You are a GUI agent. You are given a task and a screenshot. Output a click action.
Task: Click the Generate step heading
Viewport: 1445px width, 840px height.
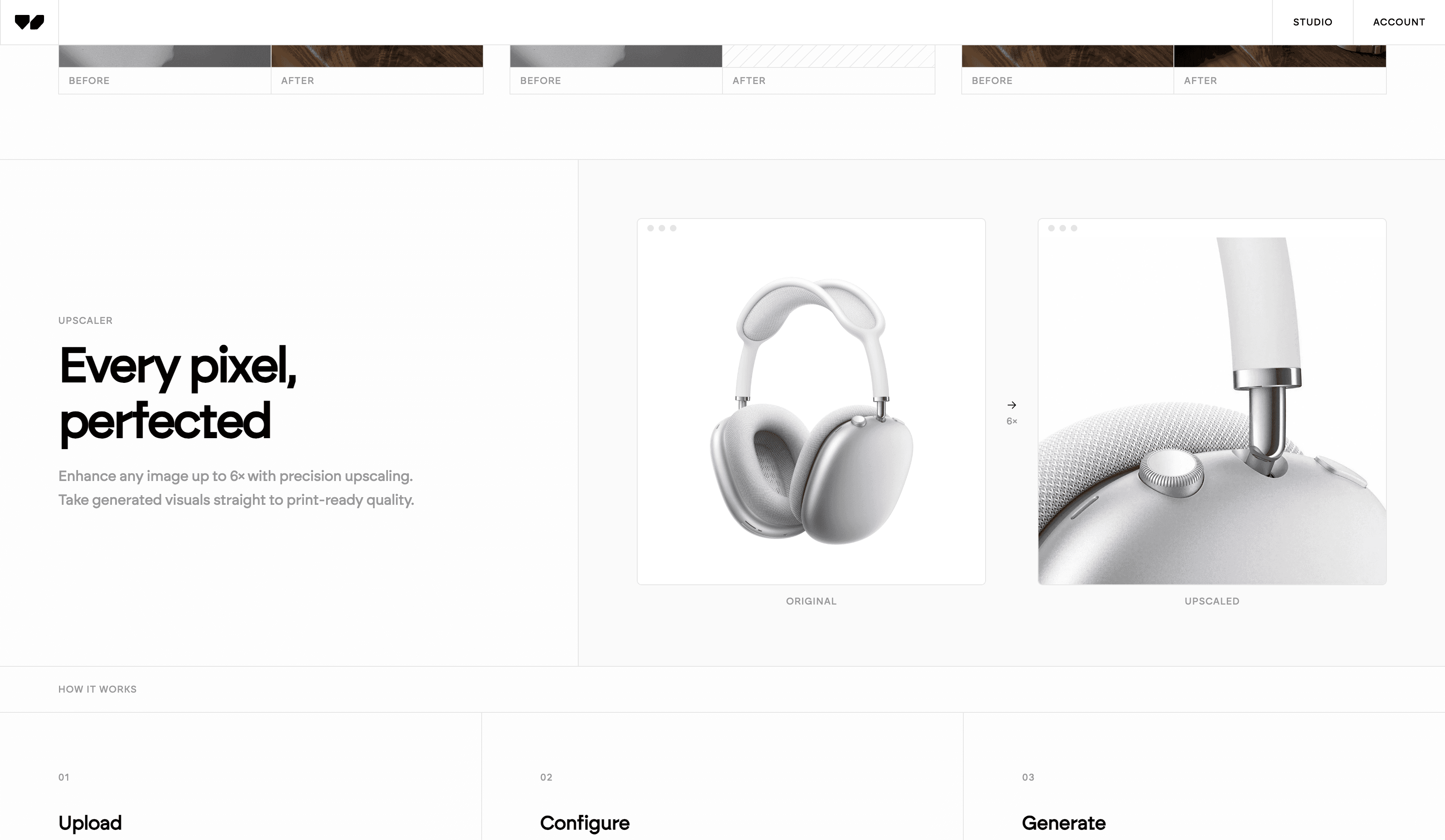click(x=1064, y=823)
